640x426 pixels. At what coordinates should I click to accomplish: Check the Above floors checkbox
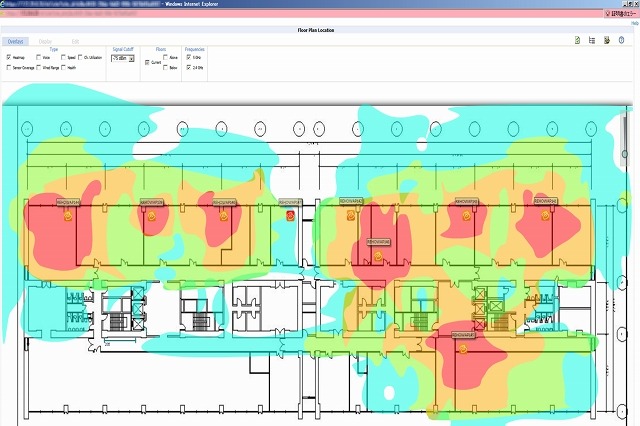click(x=165, y=58)
